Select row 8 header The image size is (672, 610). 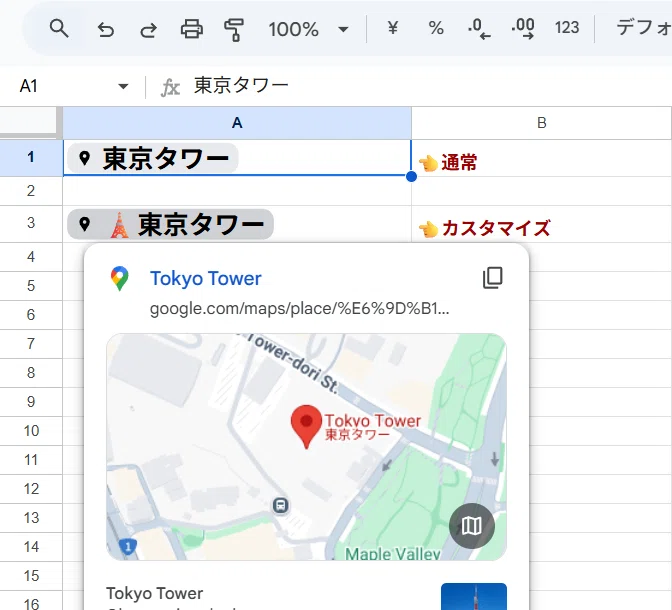(x=31, y=373)
